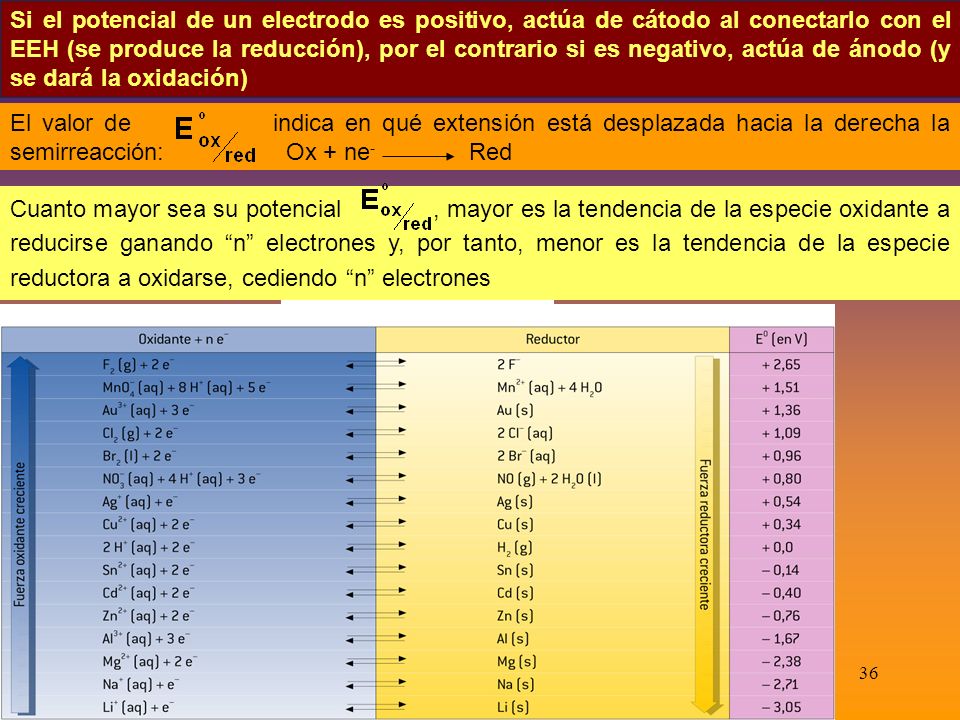The image size is (960, 720).
Task: Click the word 'Red' after the reaction arrow
Action: [x=490, y=152]
